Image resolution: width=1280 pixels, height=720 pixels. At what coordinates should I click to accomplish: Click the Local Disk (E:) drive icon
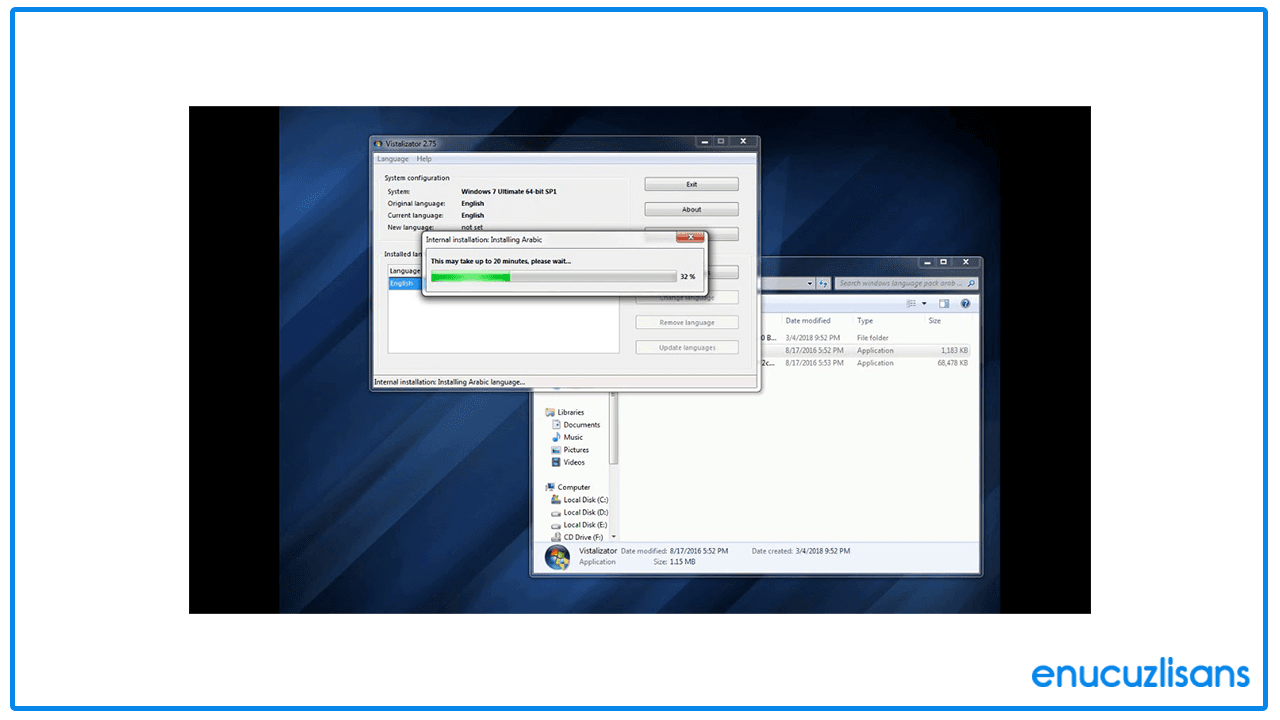coord(556,524)
